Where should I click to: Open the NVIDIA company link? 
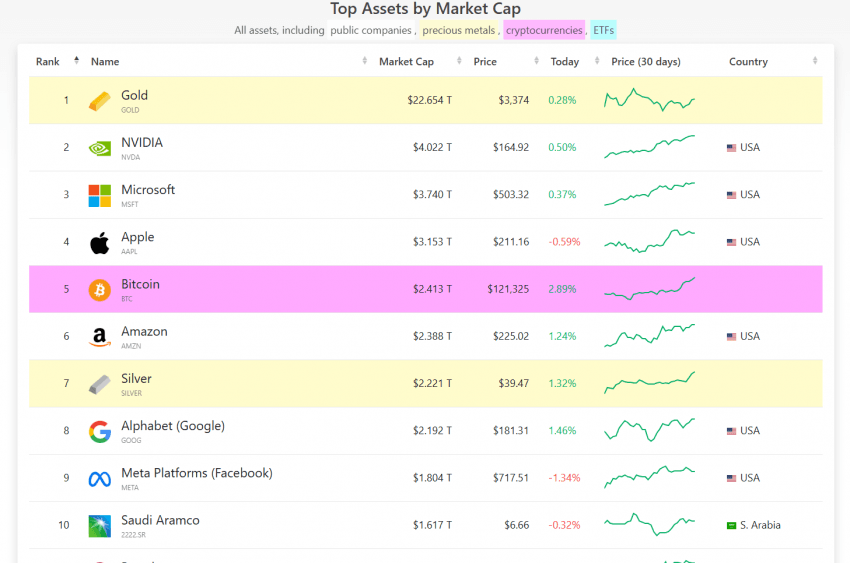142,143
